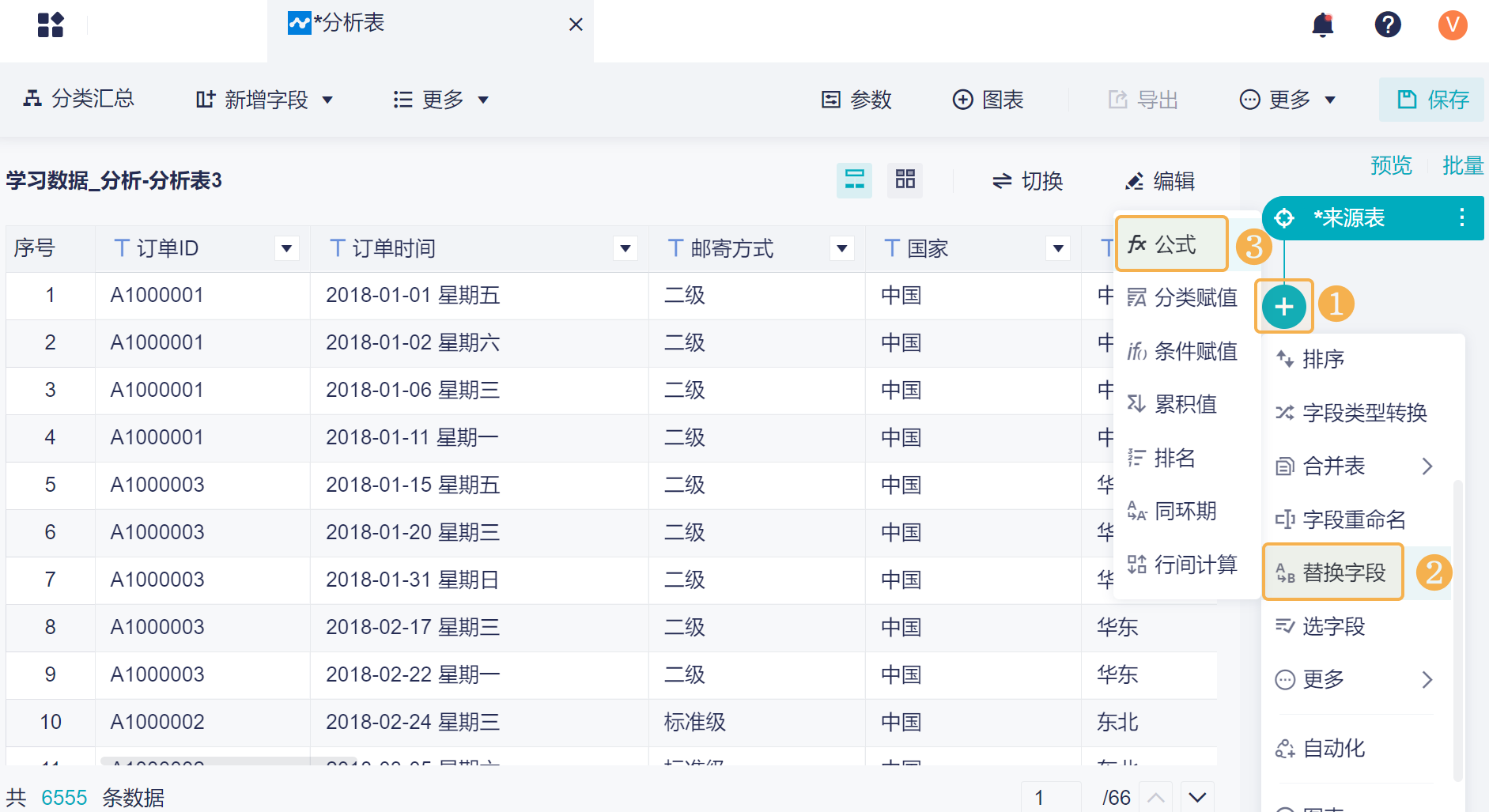Choose 选字段 step option
1489x812 pixels.
click(x=1356, y=626)
